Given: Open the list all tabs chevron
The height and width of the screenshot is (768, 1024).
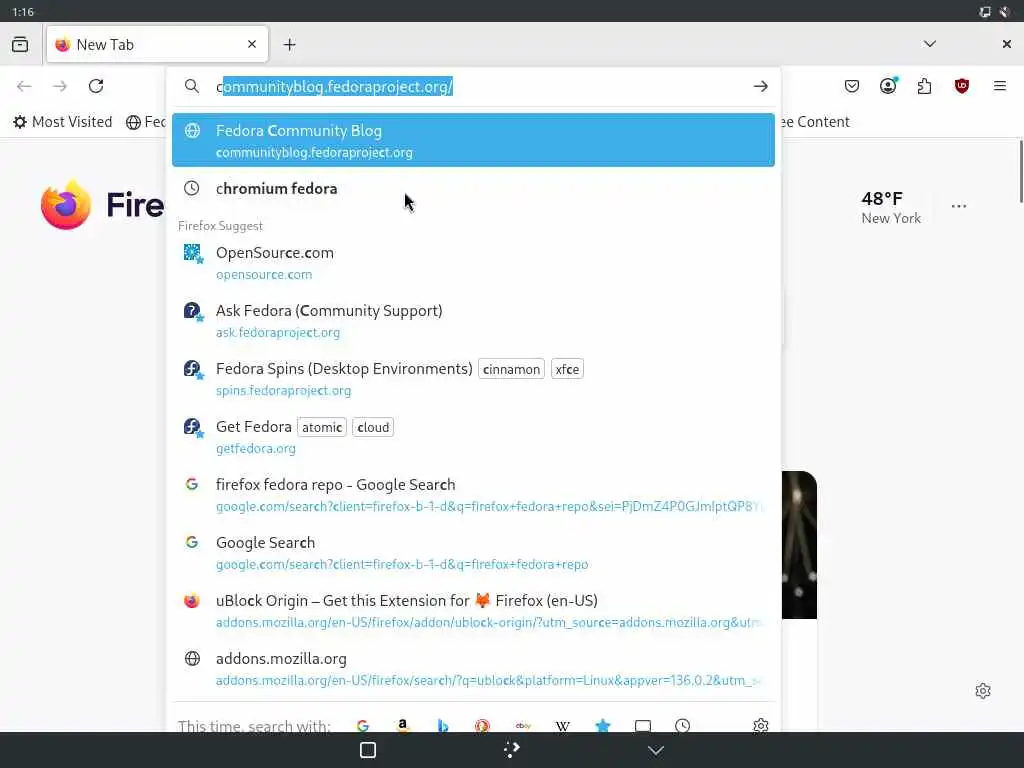Looking at the screenshot, I should click(x=929, y=44).
